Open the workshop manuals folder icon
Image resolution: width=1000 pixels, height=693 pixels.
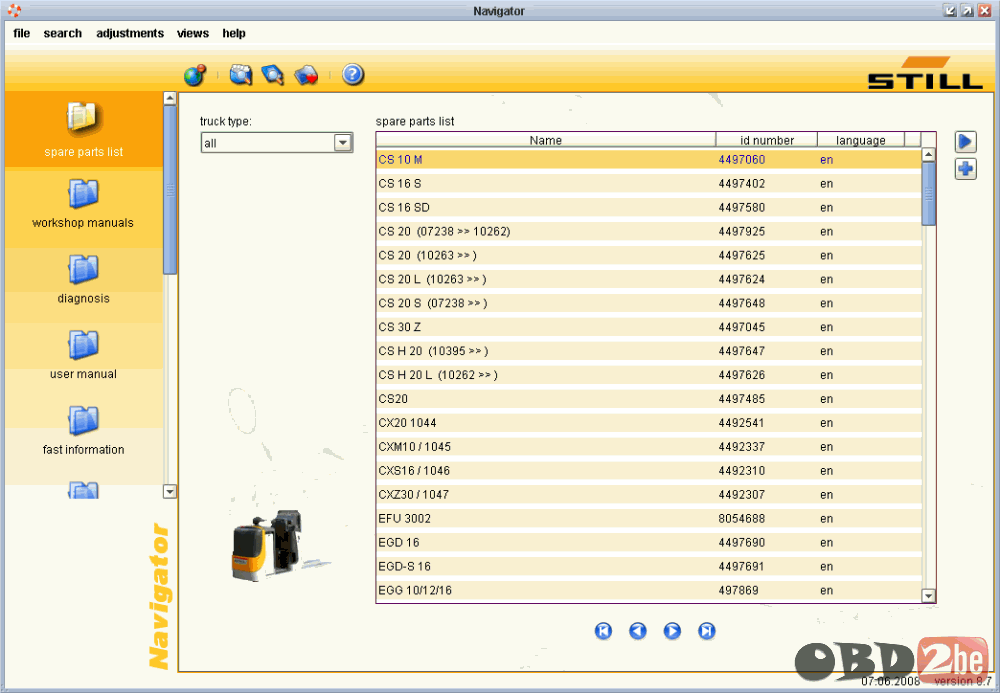[84, 194]
